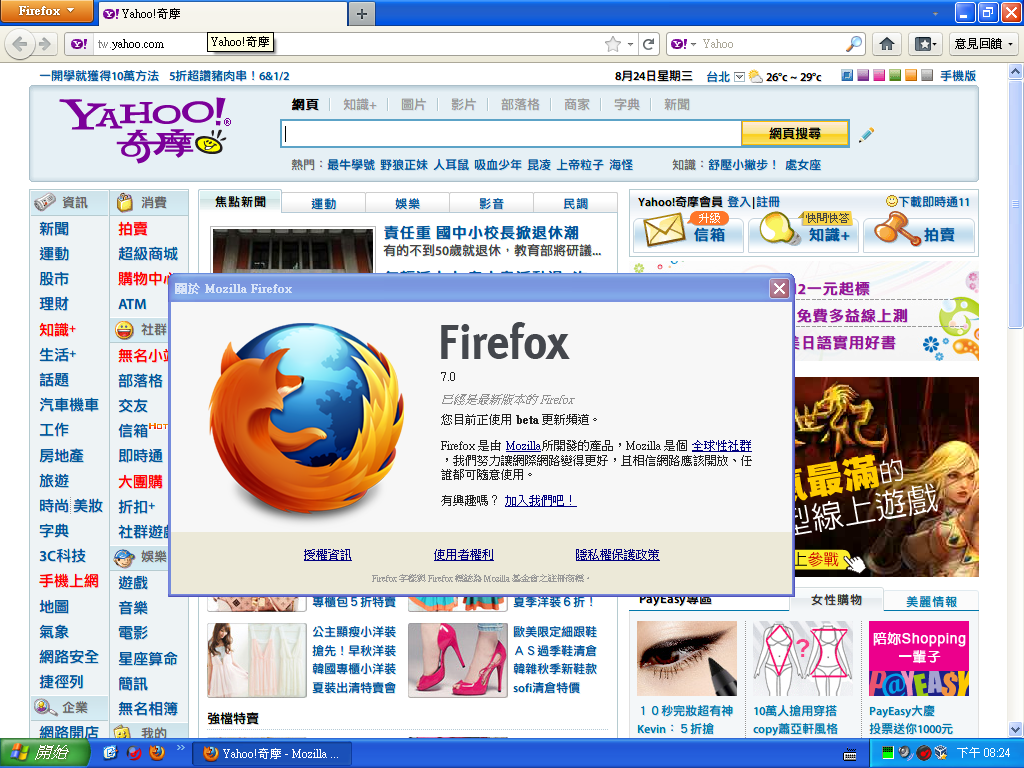This screenshot has height=768, width=1024.
Task: Click the 登入 login link
Action: tap(739, 202)
